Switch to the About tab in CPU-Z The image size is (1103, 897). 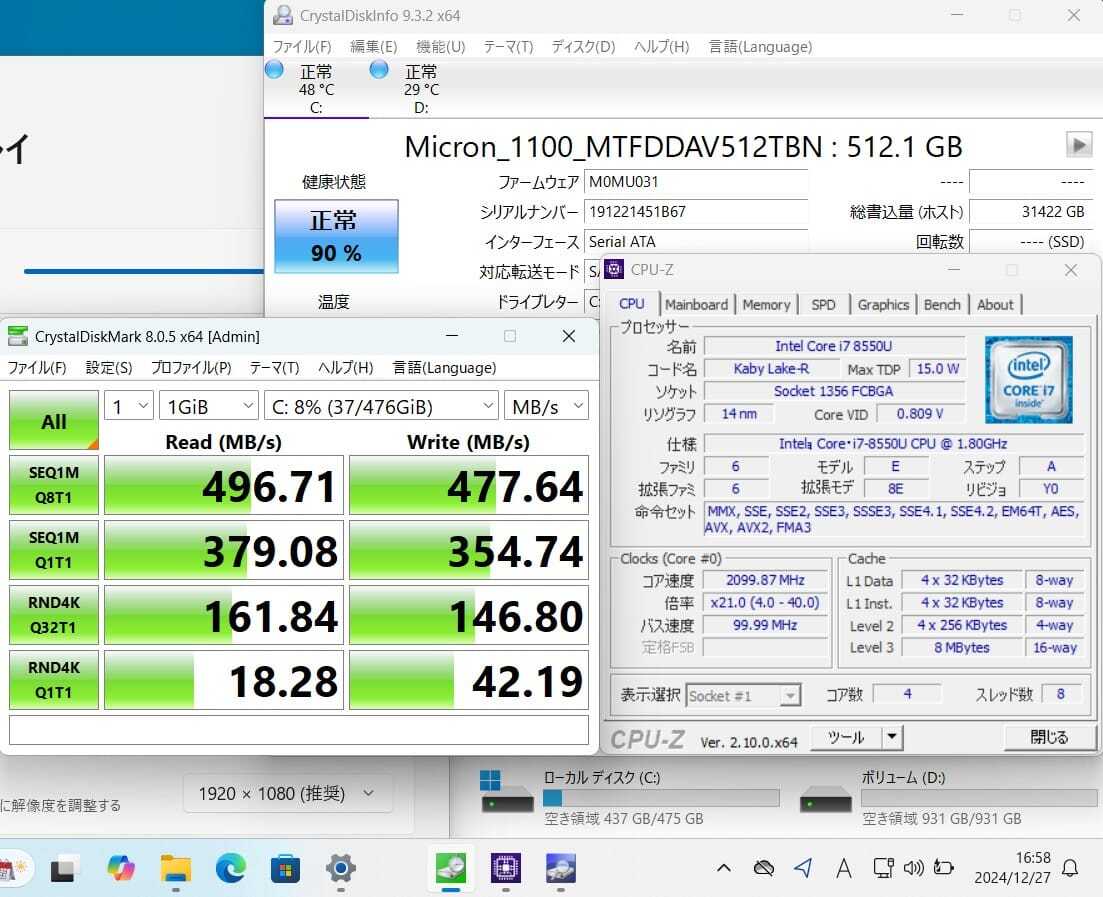(x=995, y=305)
